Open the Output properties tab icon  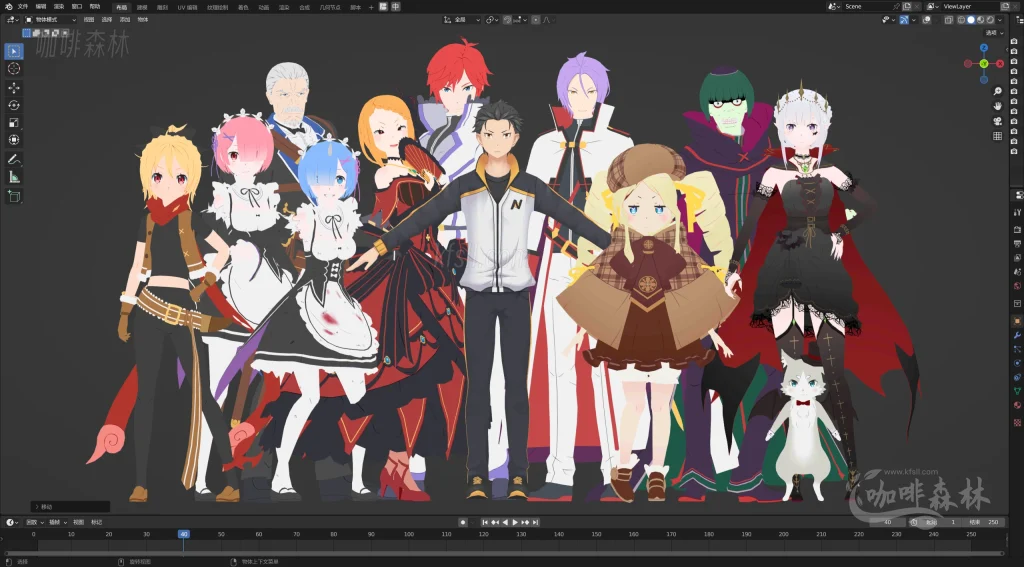coord(1017,244)
